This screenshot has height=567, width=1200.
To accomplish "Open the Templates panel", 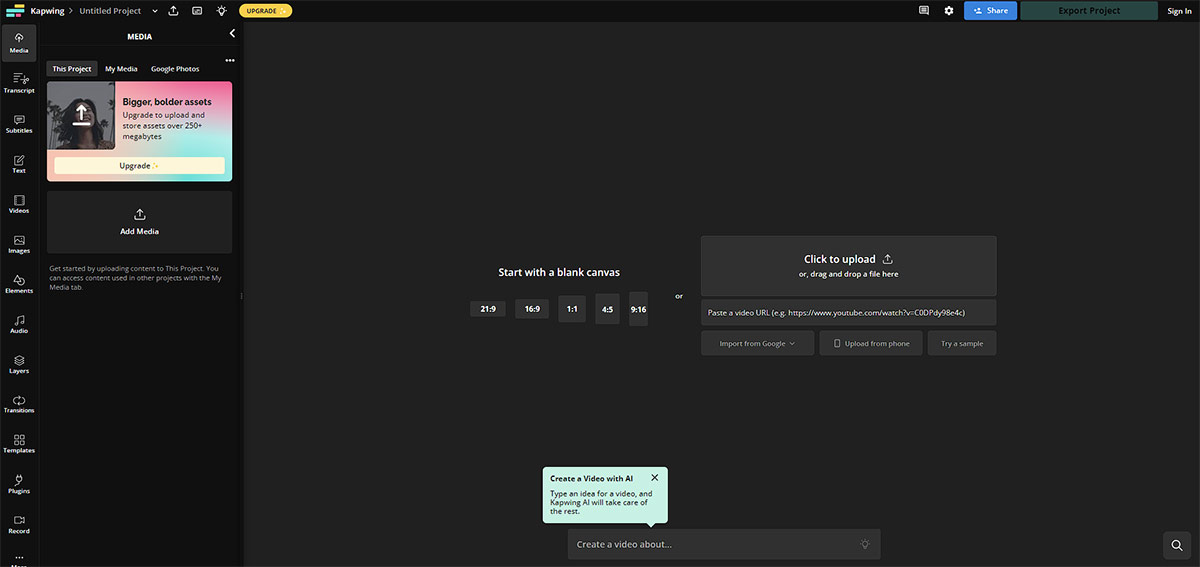I will pos(19,443).
